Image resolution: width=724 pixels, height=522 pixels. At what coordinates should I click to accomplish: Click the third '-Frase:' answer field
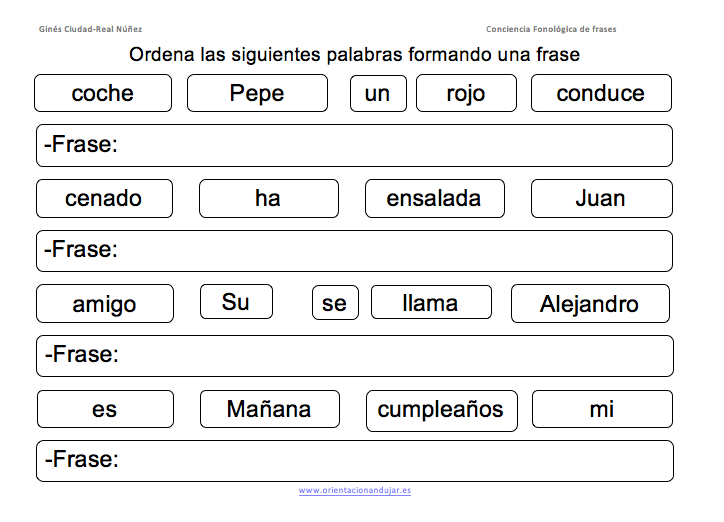tap(355, 356)
